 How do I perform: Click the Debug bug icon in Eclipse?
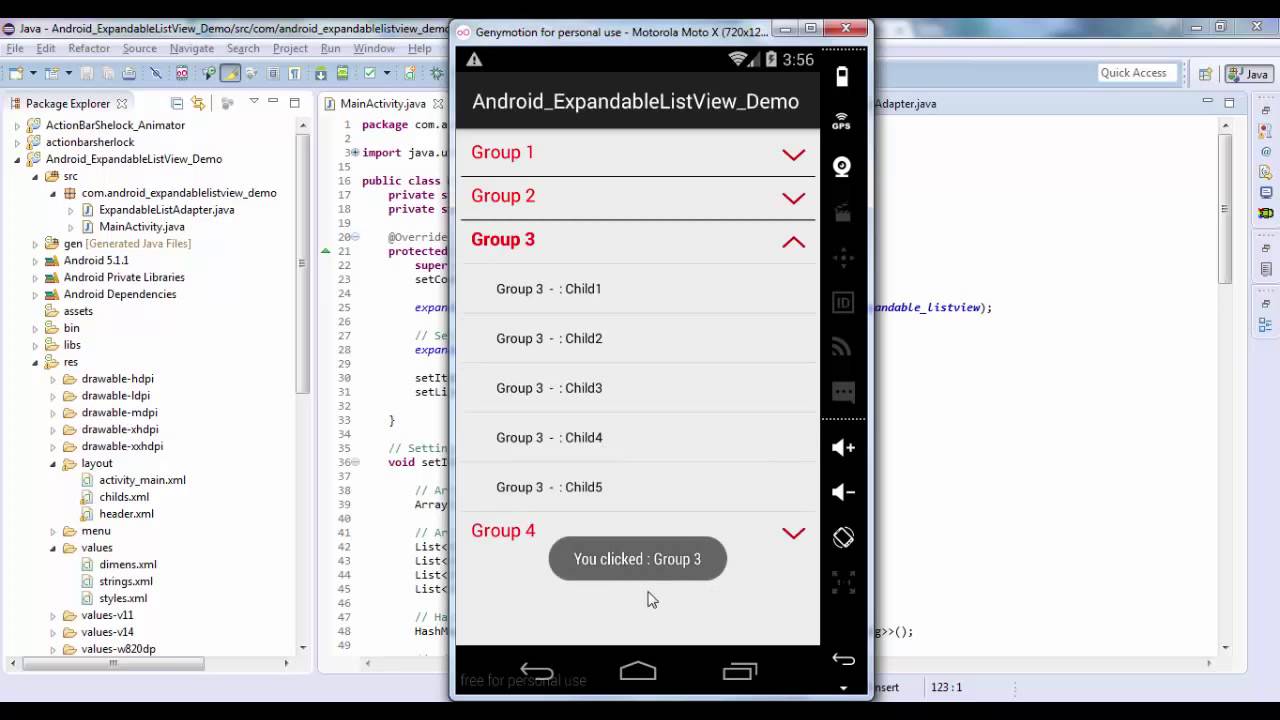point(437,73)
